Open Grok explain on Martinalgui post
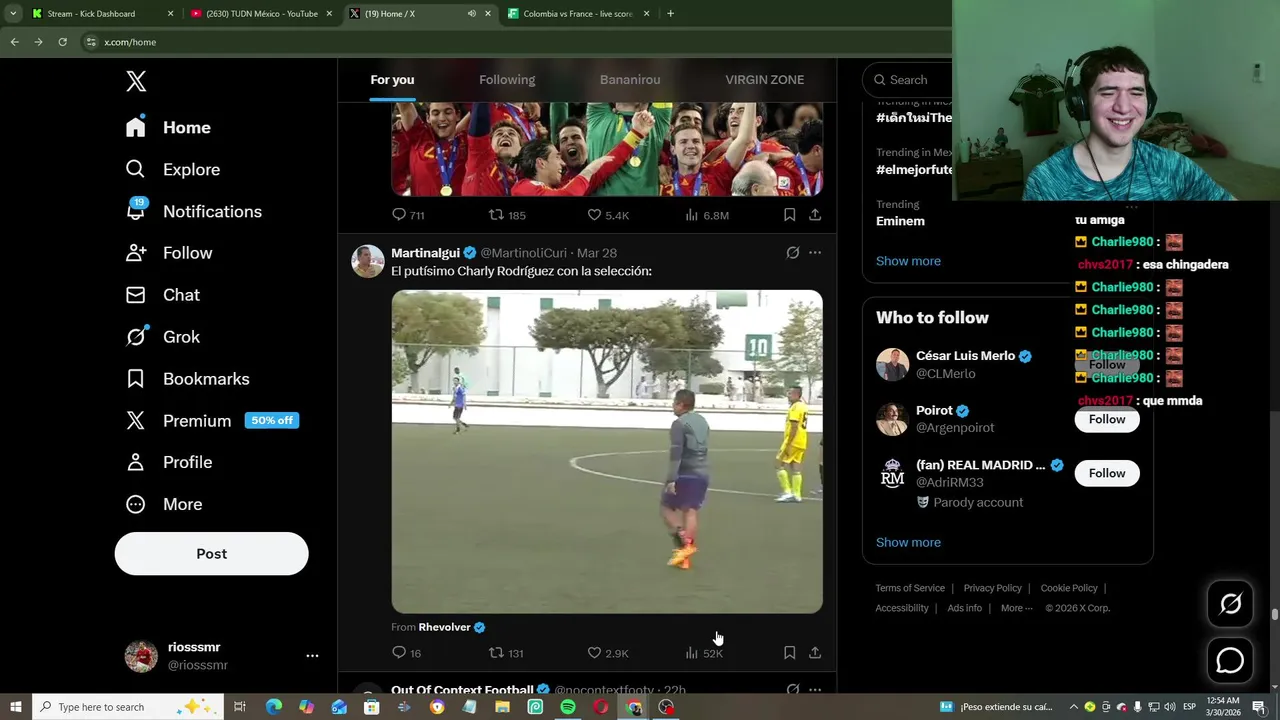Screen dimensions: 1280x720 793,253
